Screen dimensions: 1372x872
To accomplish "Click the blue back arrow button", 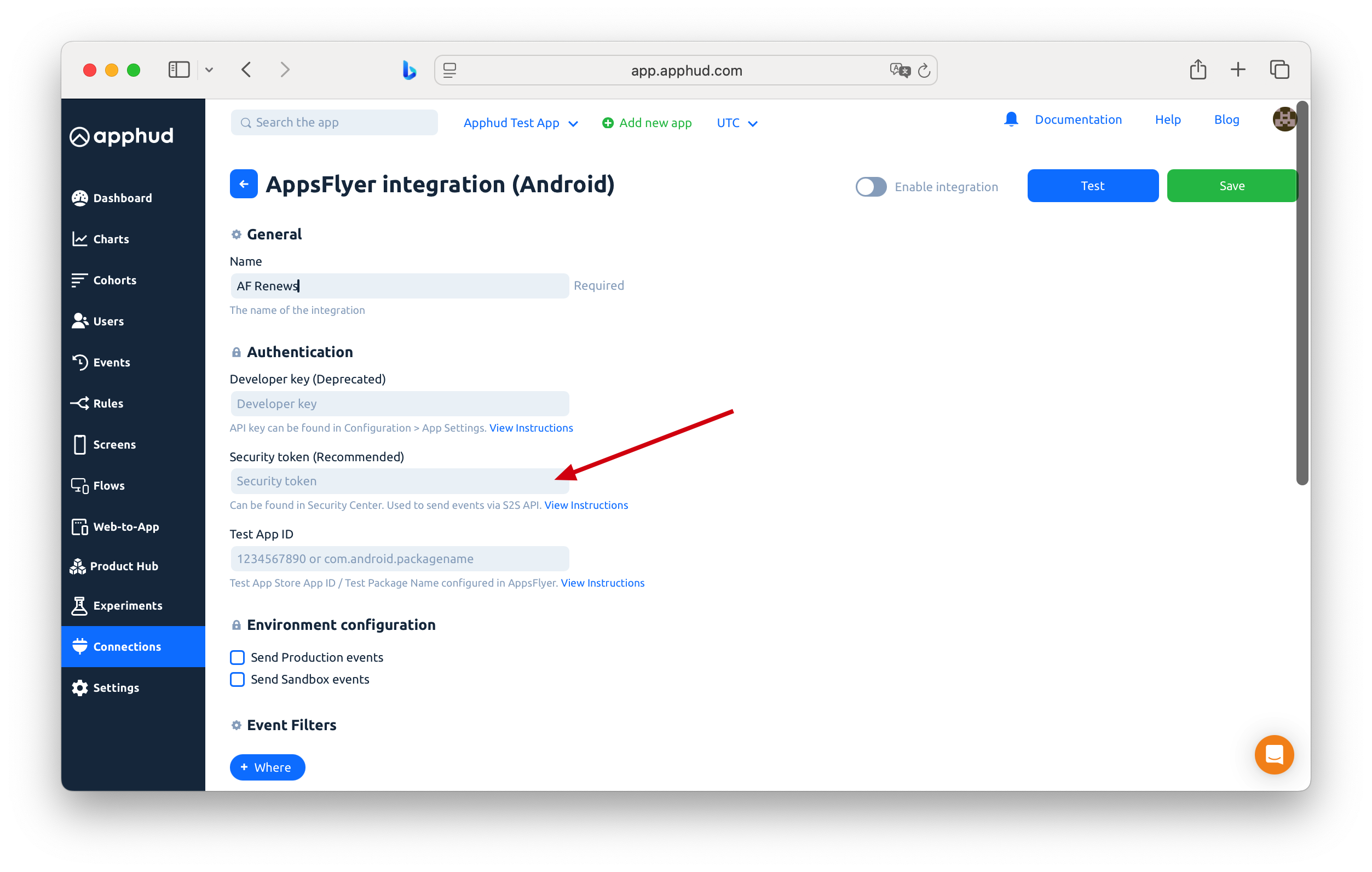I will click(x=243, y=183).
